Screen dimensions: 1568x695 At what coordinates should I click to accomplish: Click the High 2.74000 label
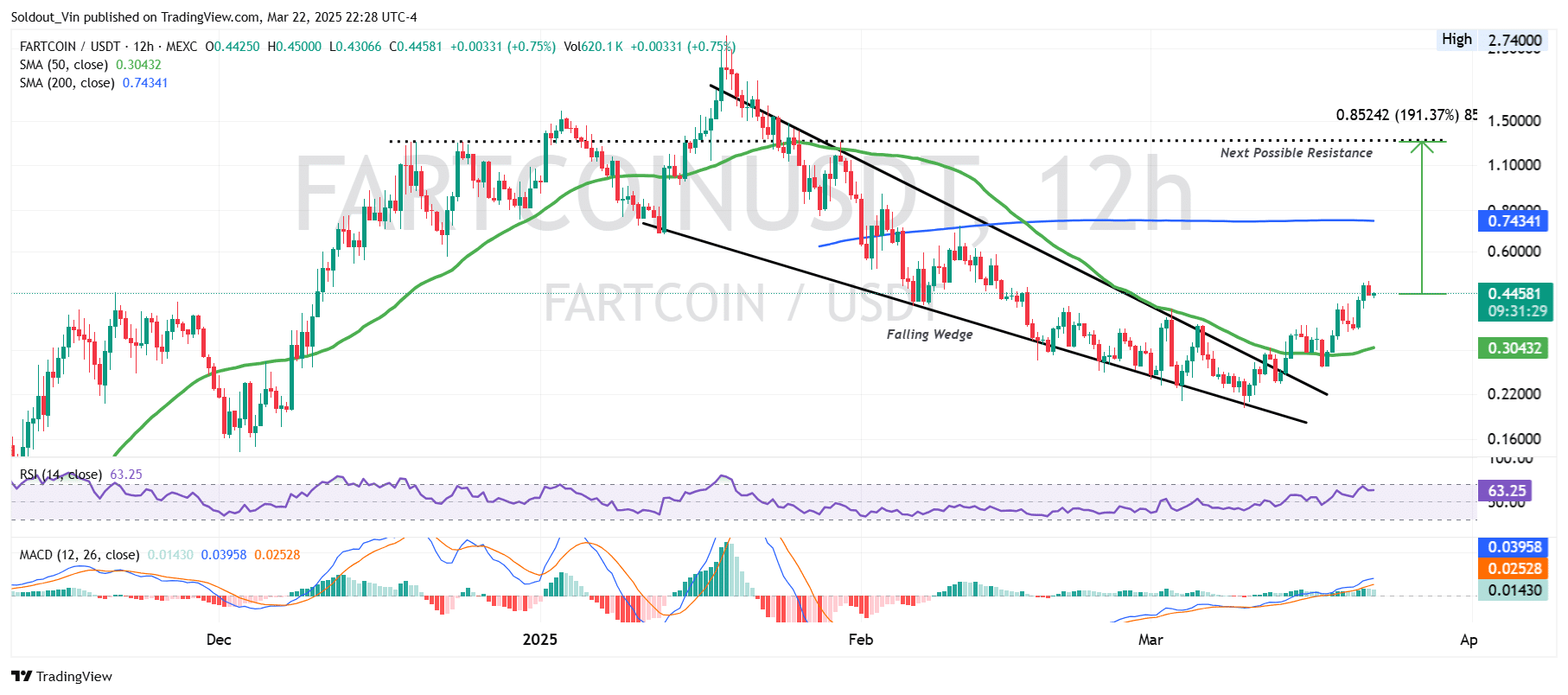1492,40
